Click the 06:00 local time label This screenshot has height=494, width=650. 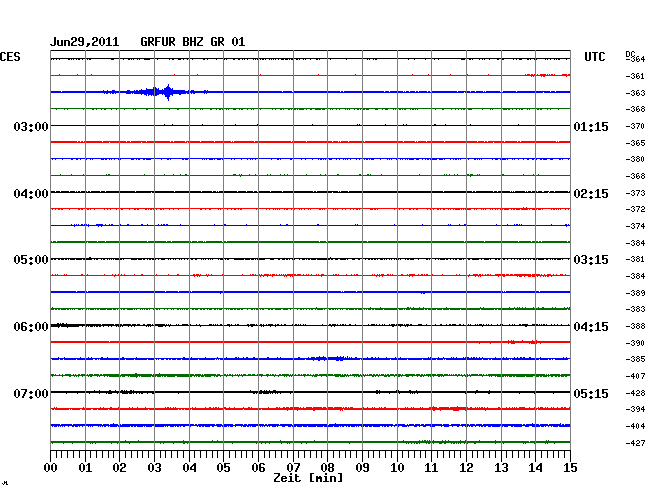31,327
